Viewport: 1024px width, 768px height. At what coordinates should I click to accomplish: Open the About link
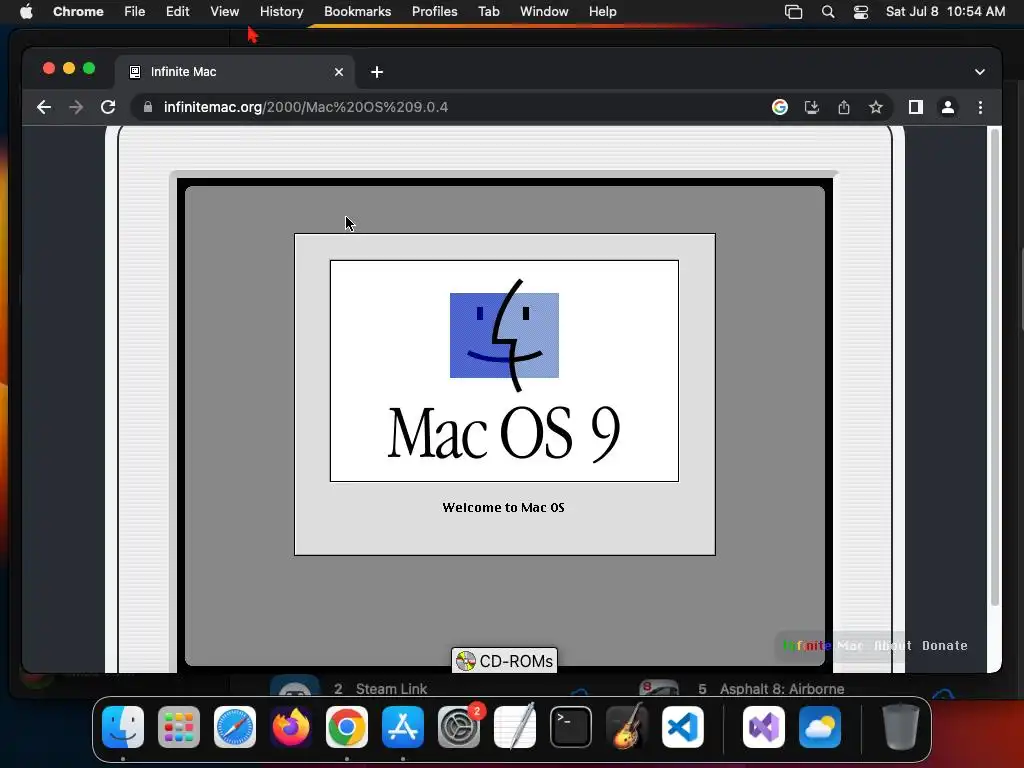pos(893,646)
